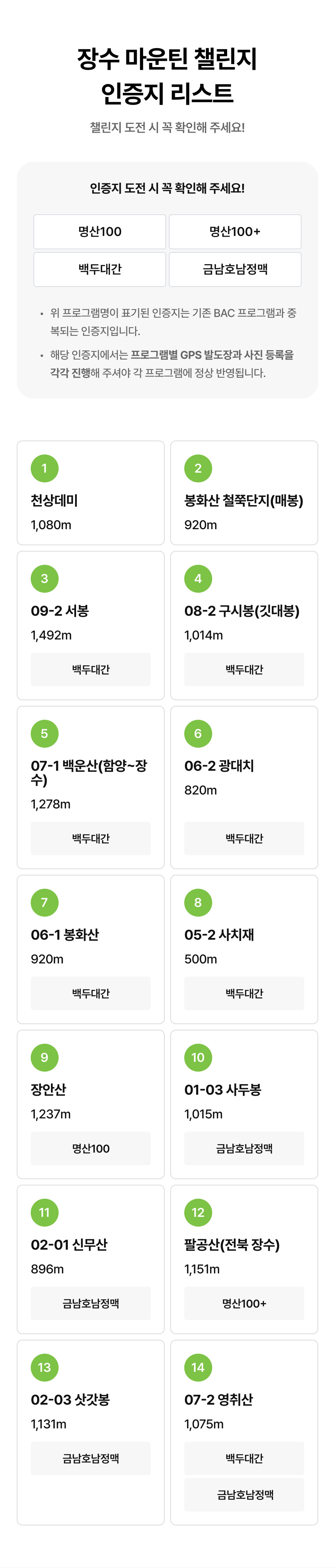Open the 06-2 광대치 card title
The width and height of the screenshot is (335, 1568).
point(219,766)
